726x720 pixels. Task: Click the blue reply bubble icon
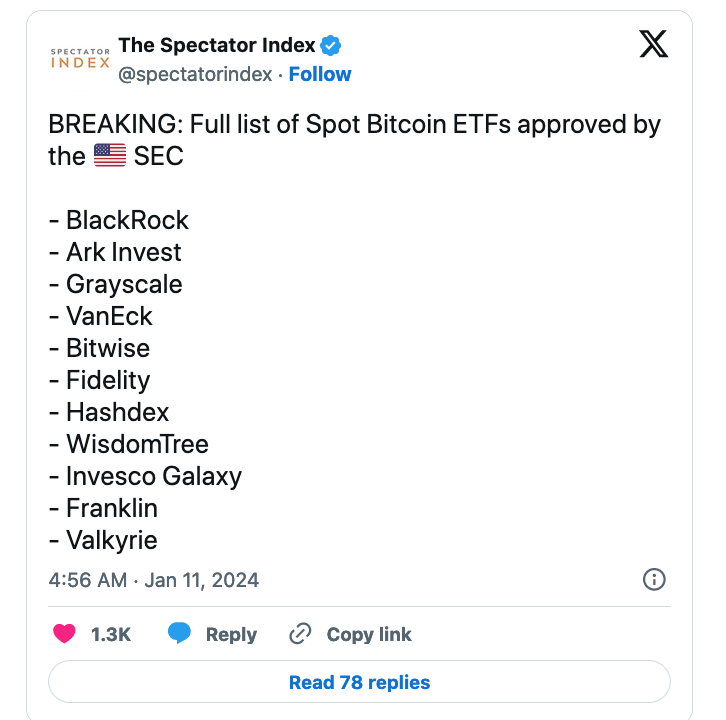coord(180,634)
